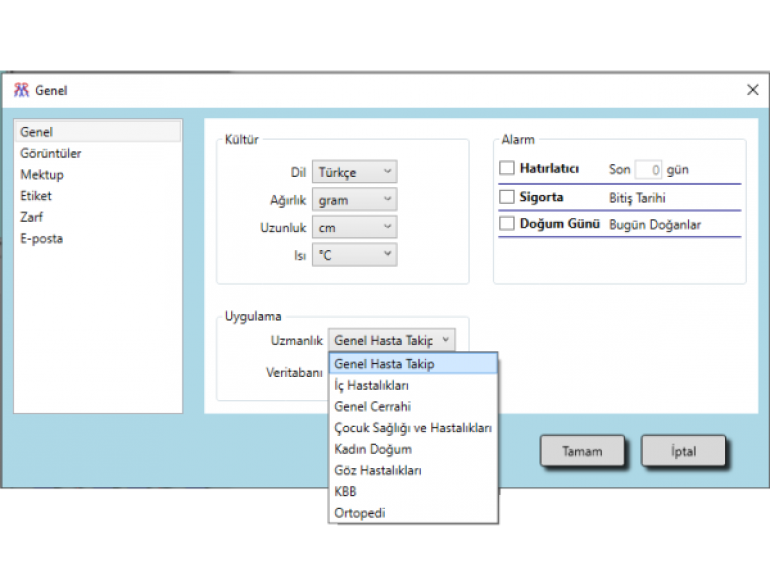Choose Genel Hasta Takip from the list
The width and height of the screenshot is (770, 577).
point(413,364)
